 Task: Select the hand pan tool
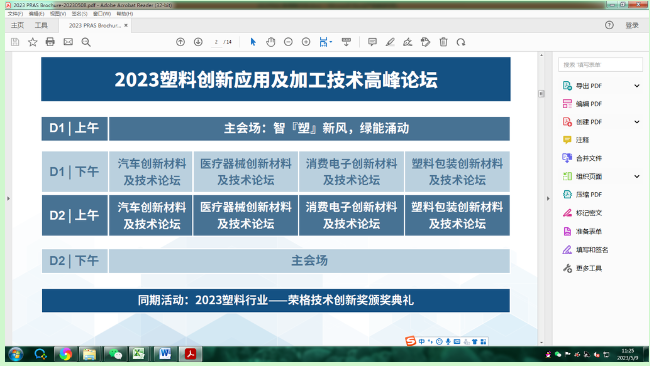tap(271, 42)
